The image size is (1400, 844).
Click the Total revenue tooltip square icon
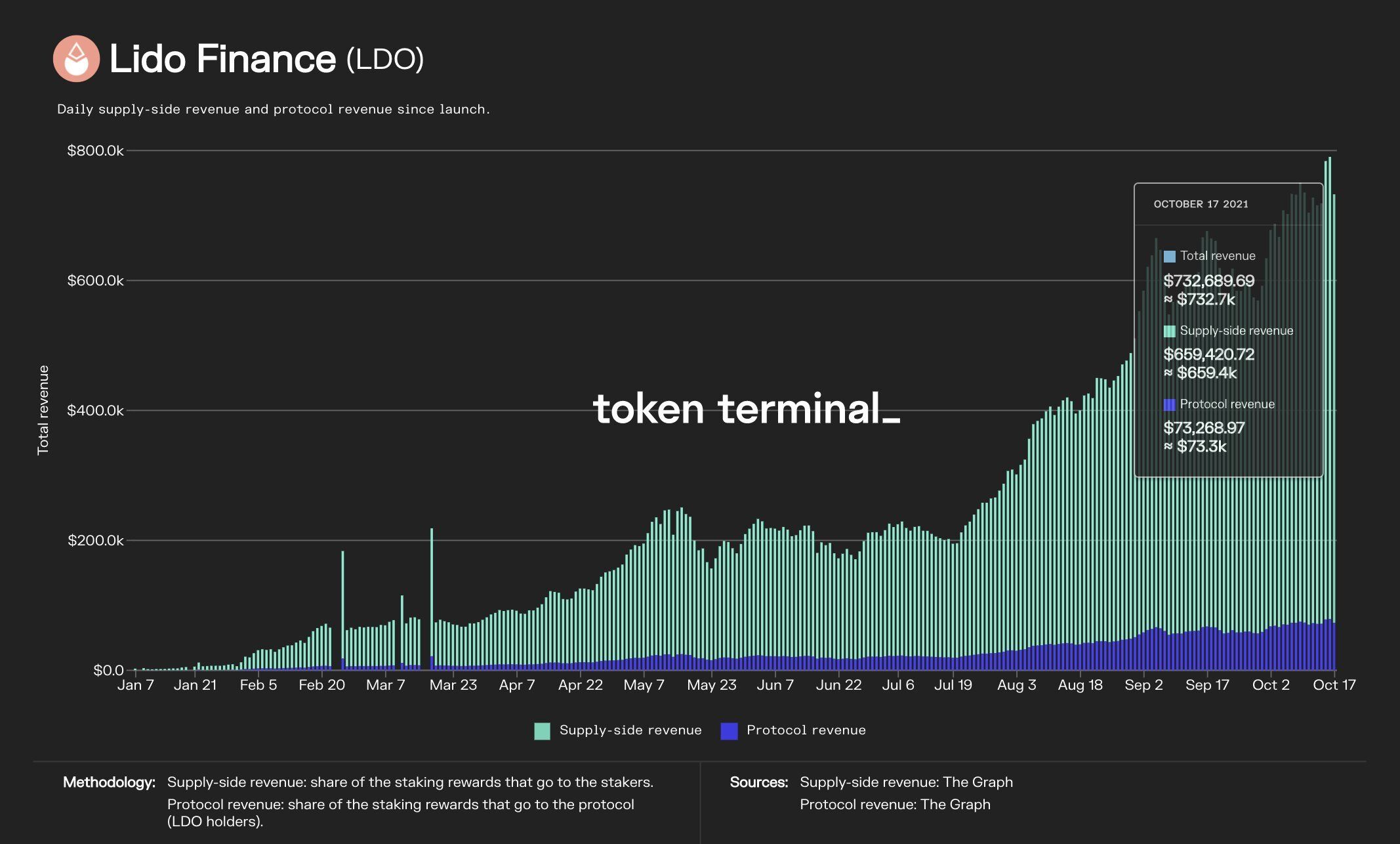1169,257
